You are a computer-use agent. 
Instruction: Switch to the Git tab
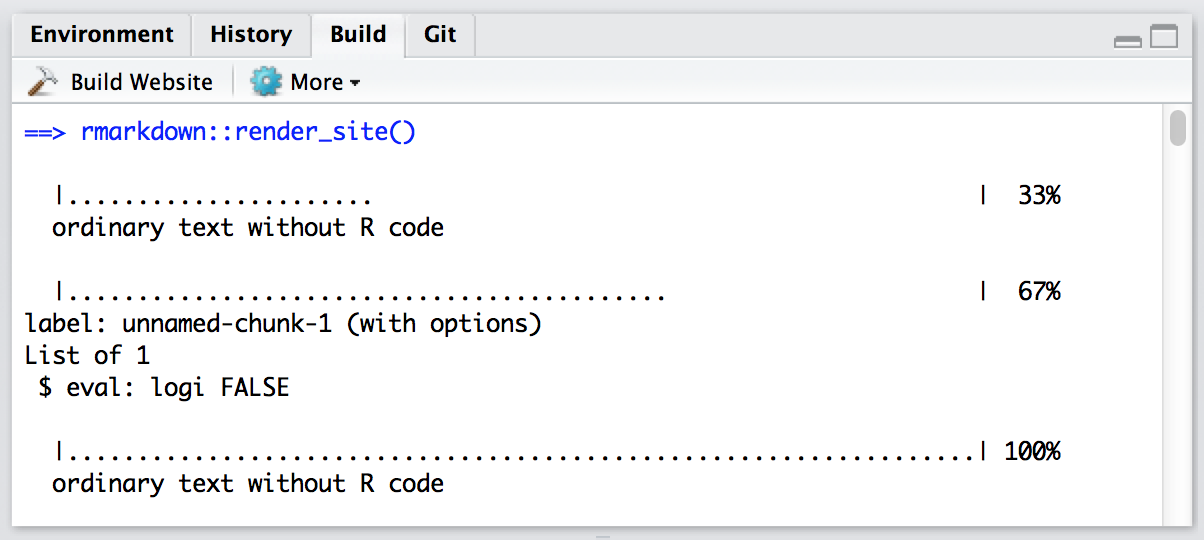440,35
